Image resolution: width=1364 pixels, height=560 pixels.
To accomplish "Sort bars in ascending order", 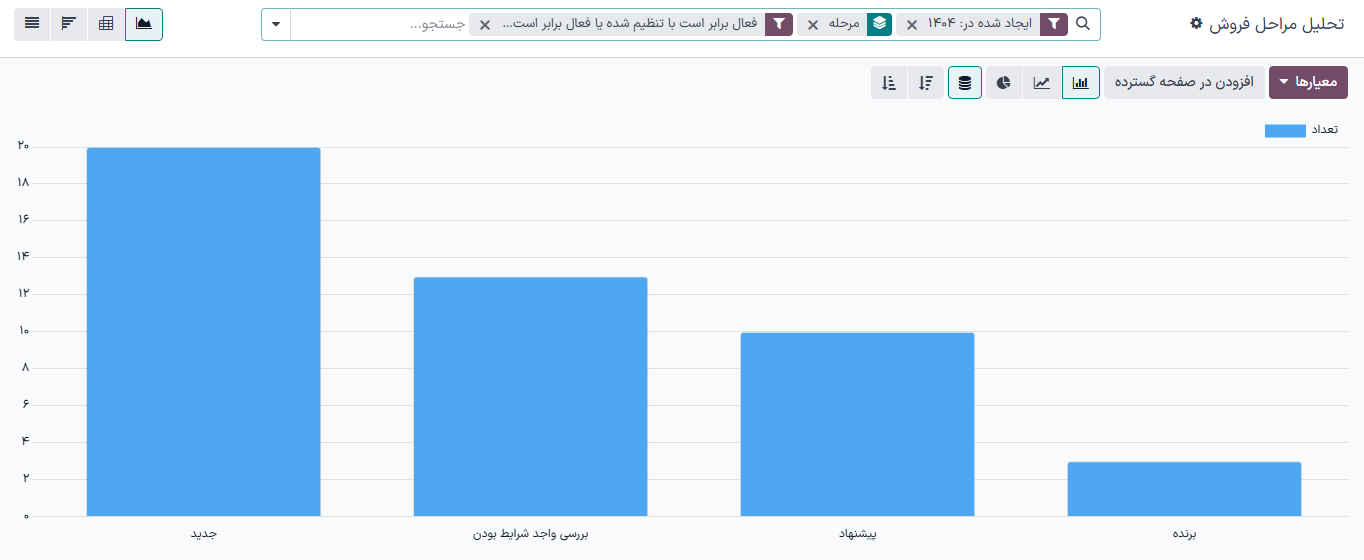I will tap(889, 83).
